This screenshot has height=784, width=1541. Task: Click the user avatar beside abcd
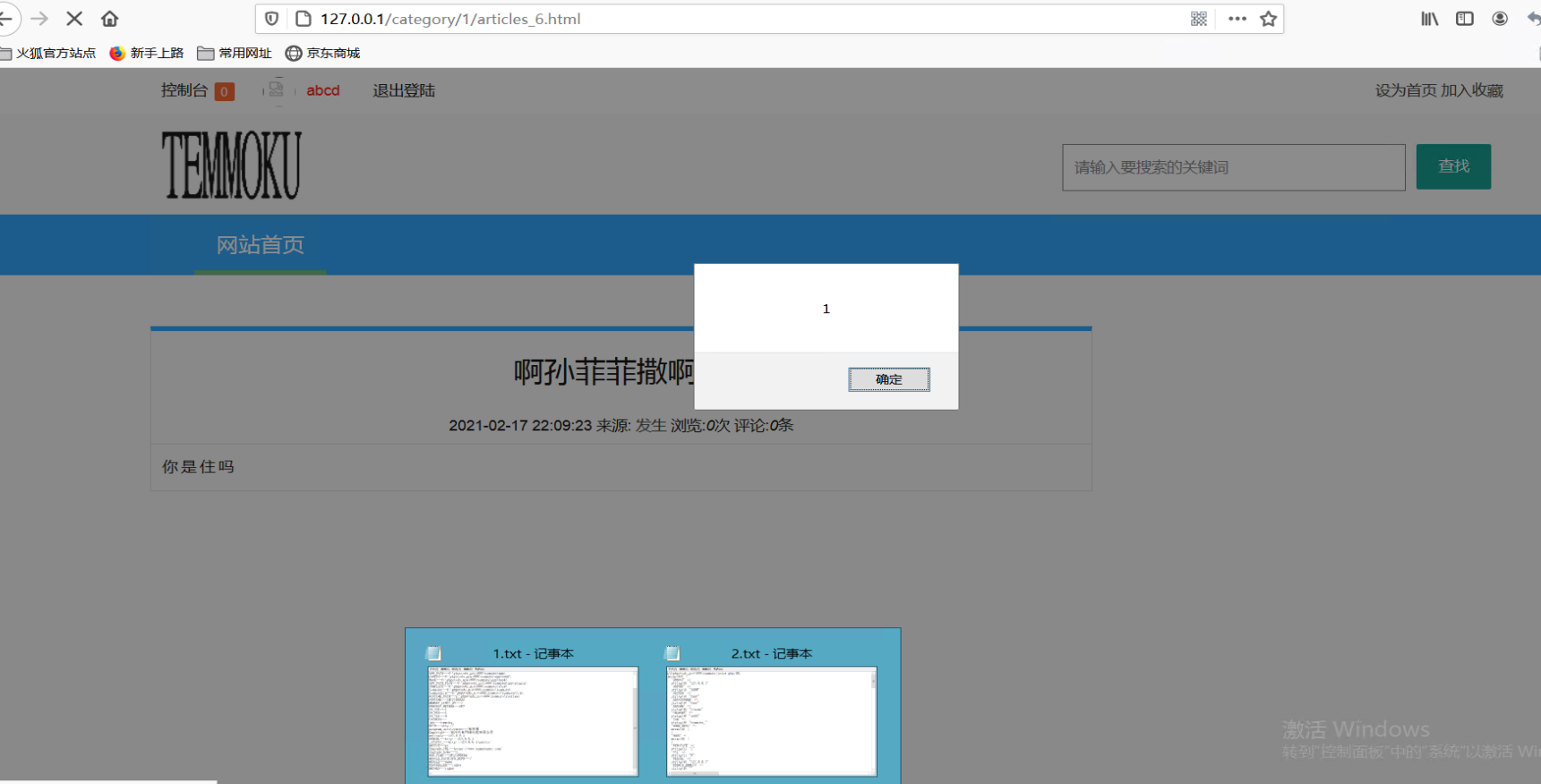tap(277, 90)
